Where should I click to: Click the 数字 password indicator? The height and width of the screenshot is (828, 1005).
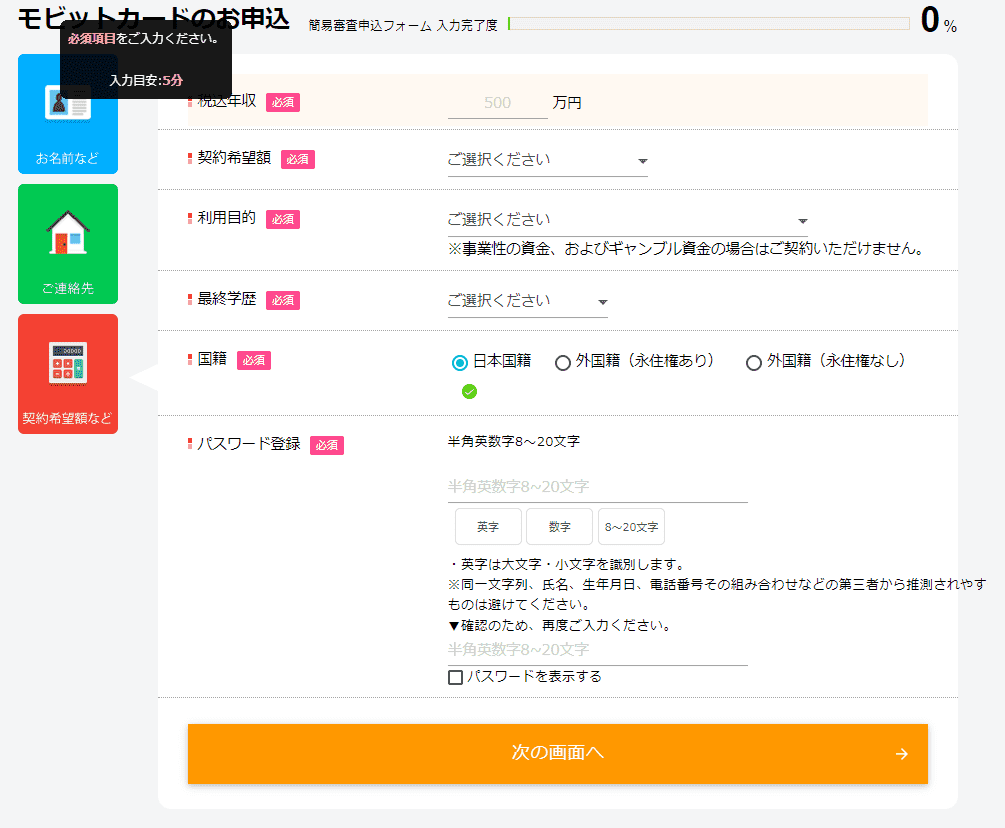[x=560, y=527]
